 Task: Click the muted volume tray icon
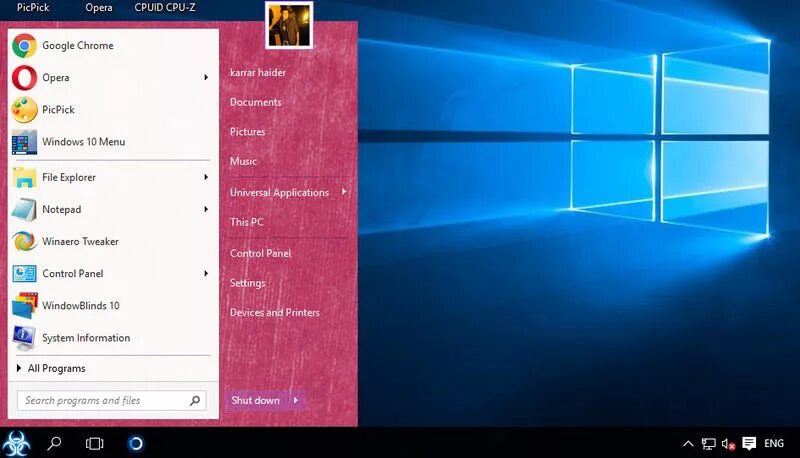point(728,444)
